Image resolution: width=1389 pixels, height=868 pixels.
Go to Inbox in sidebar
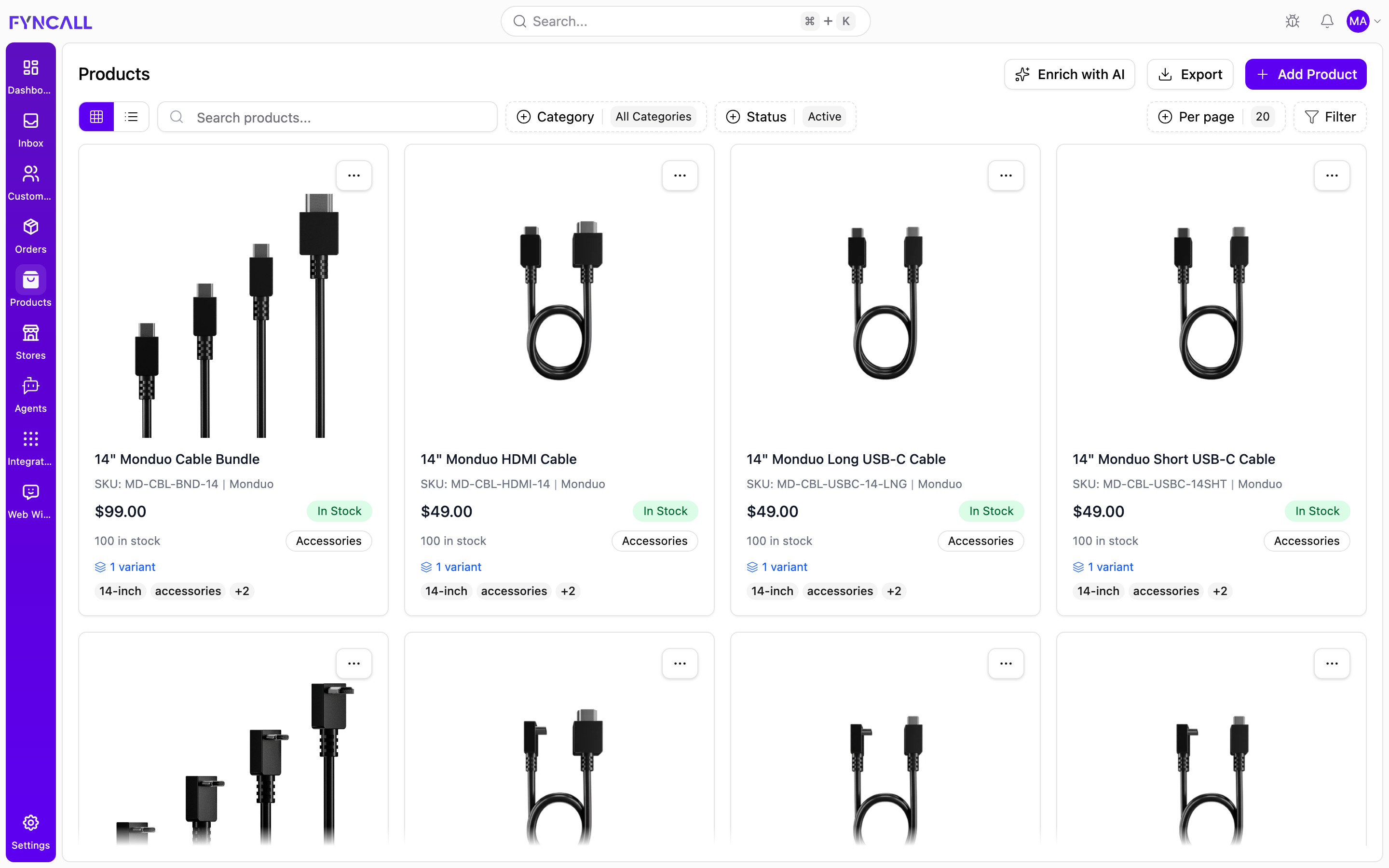(30, 130)
